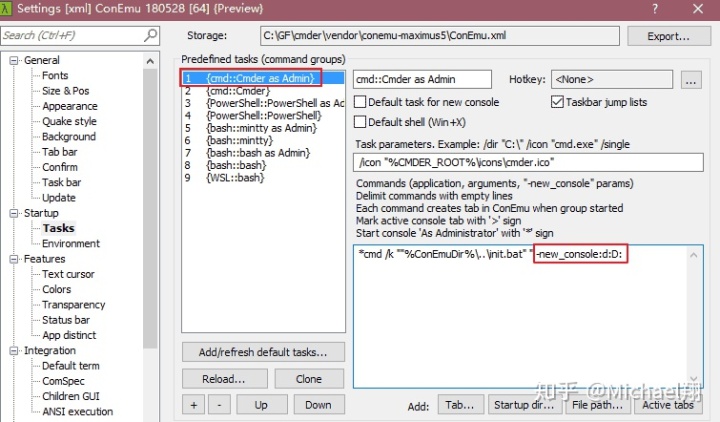Select task {bash::bash}
The width and height of the screenshot is (720, 422).
263,165
